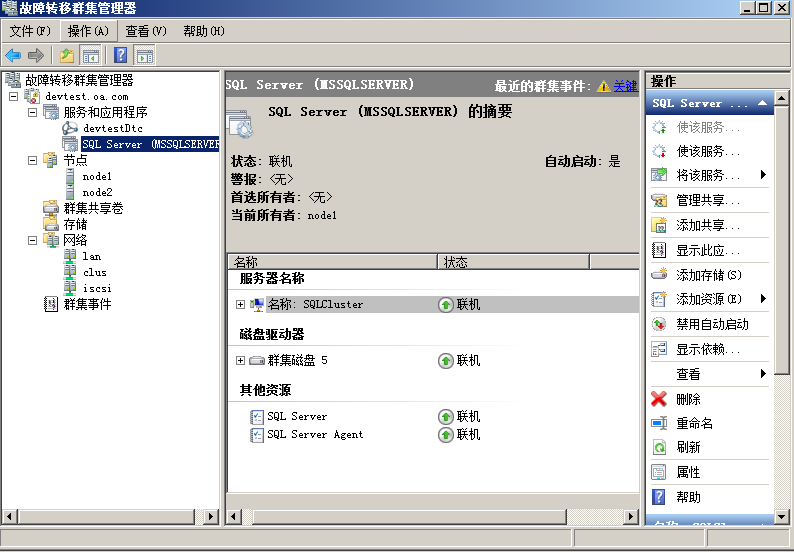Viewport: 794px width, 553px height.
Task: Click 删除 action text
Action: click(x=688, y=399)
